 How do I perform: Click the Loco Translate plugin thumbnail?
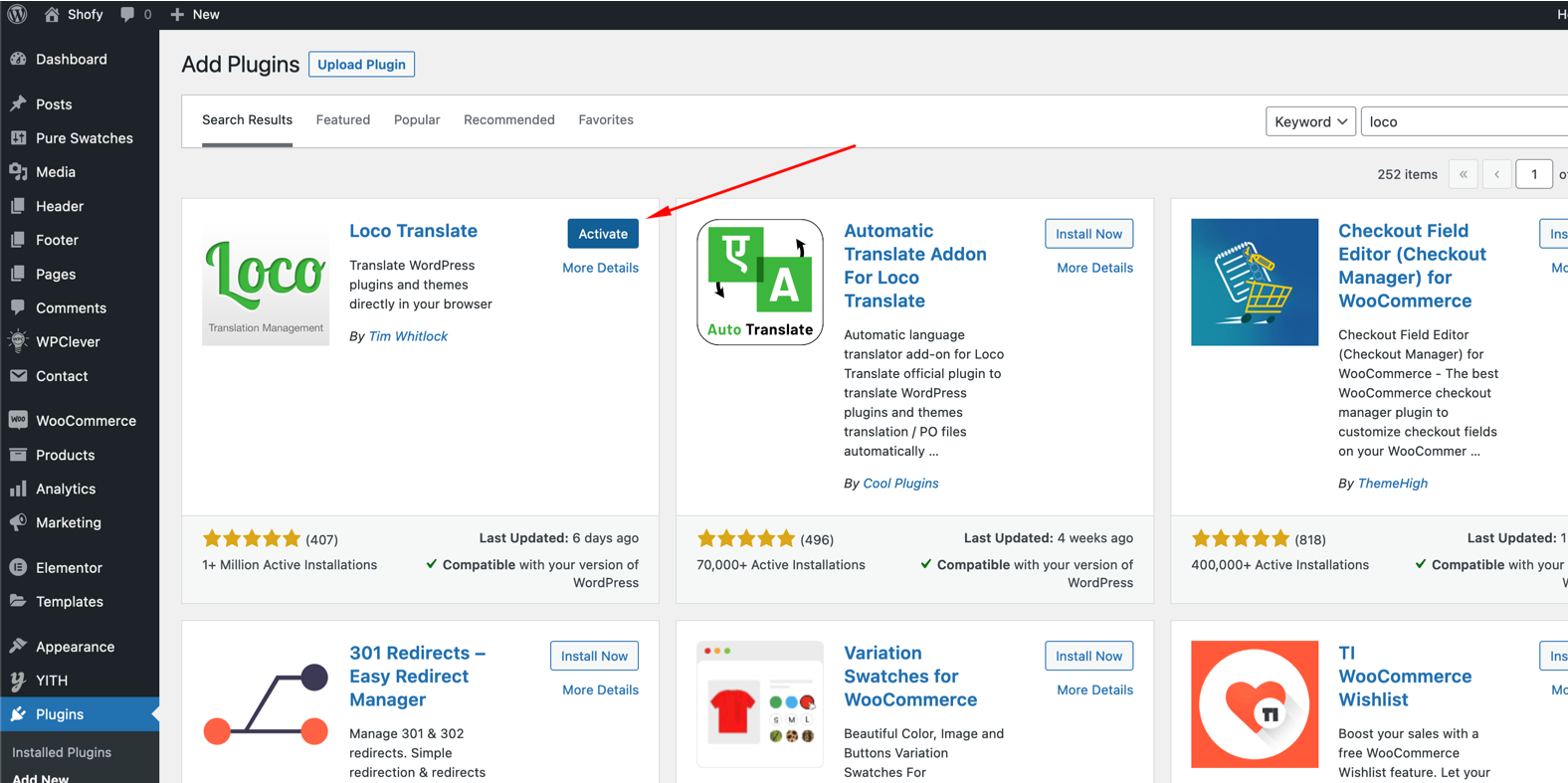tap(266, 283)
